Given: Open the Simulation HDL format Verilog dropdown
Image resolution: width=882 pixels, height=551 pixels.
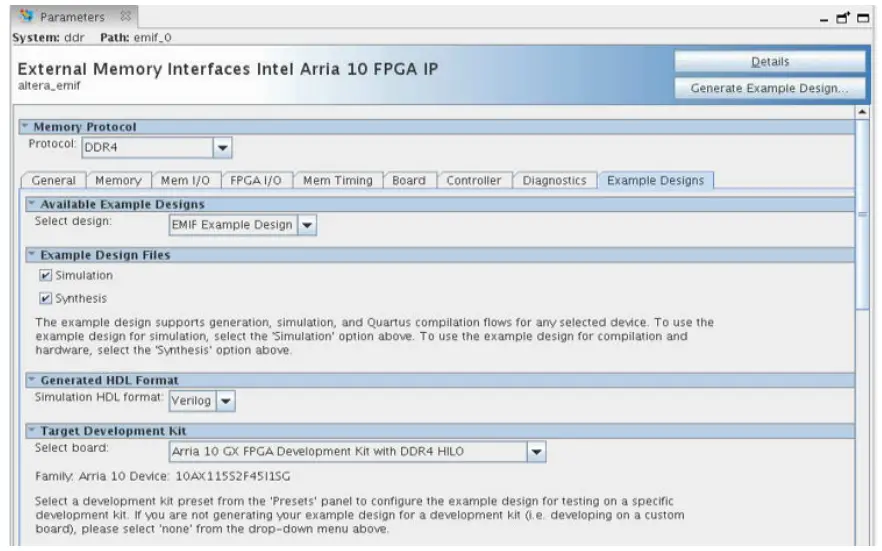Looking at the screenshot, I should [x=226, y=401].
